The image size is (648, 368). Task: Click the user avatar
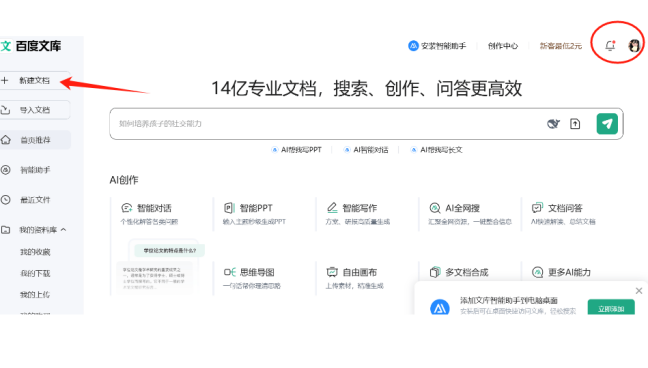[634, 45]
